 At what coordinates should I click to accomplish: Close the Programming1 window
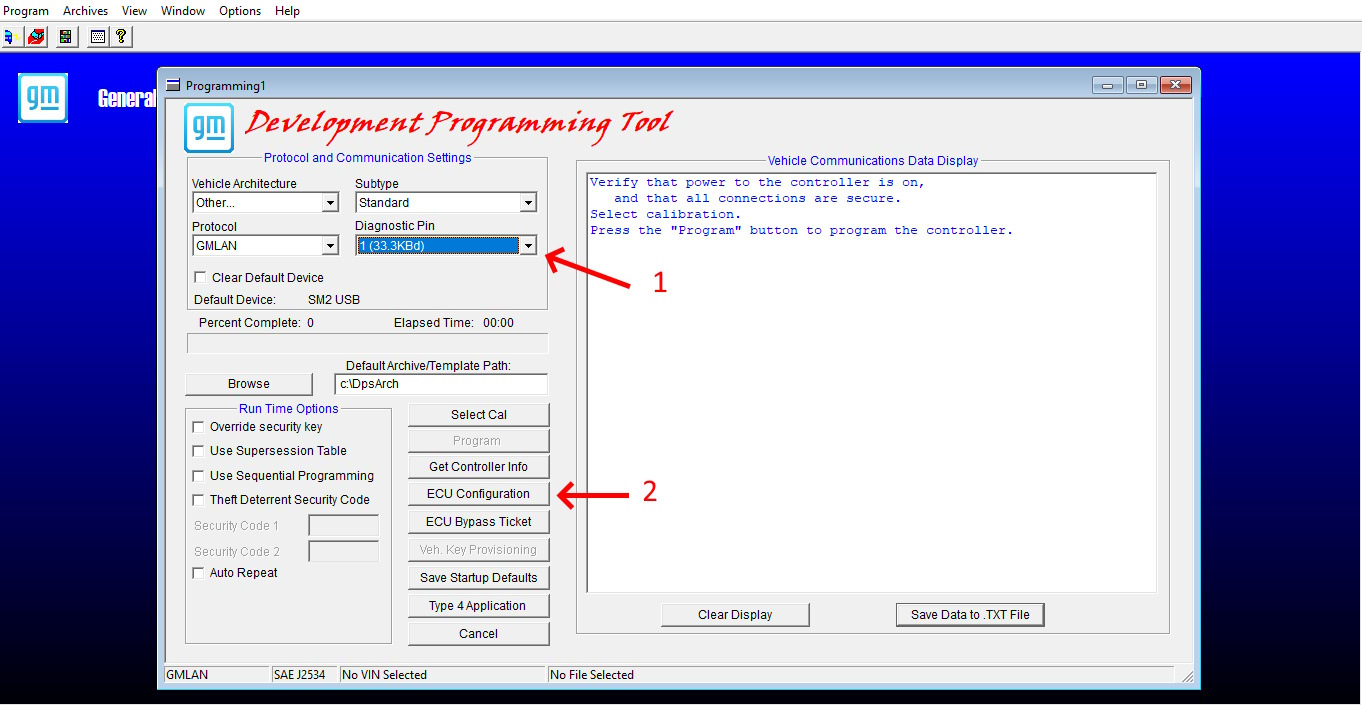[x=1174, y=86]
